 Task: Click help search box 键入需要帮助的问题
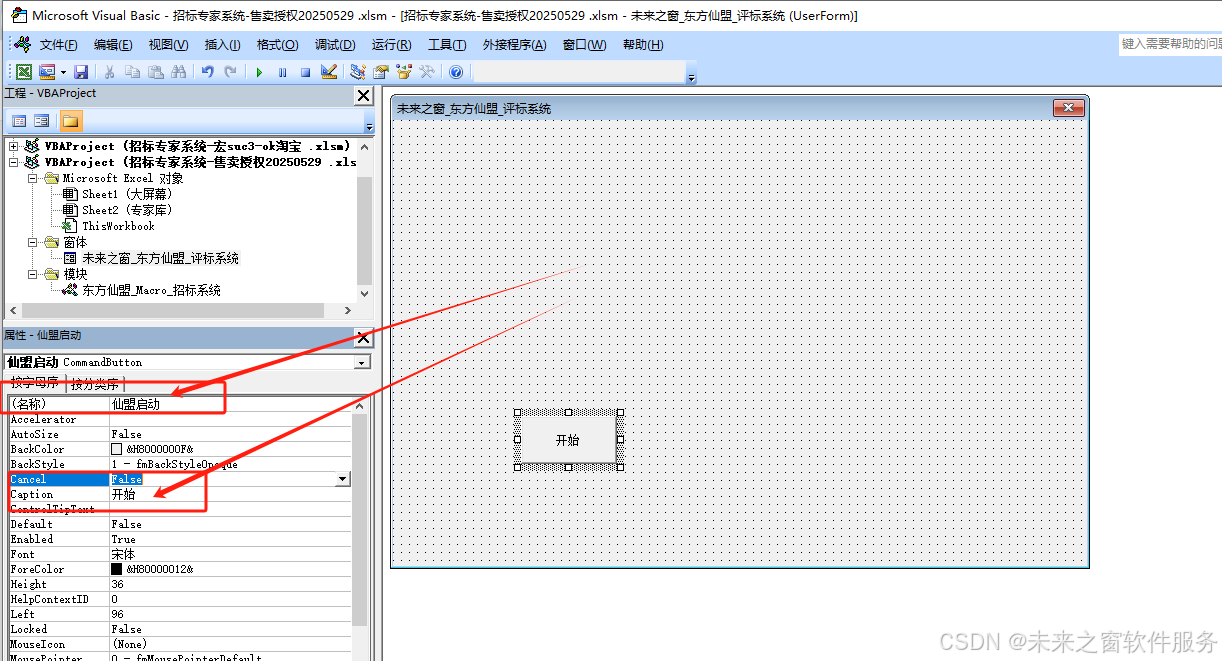point(1171,44)
